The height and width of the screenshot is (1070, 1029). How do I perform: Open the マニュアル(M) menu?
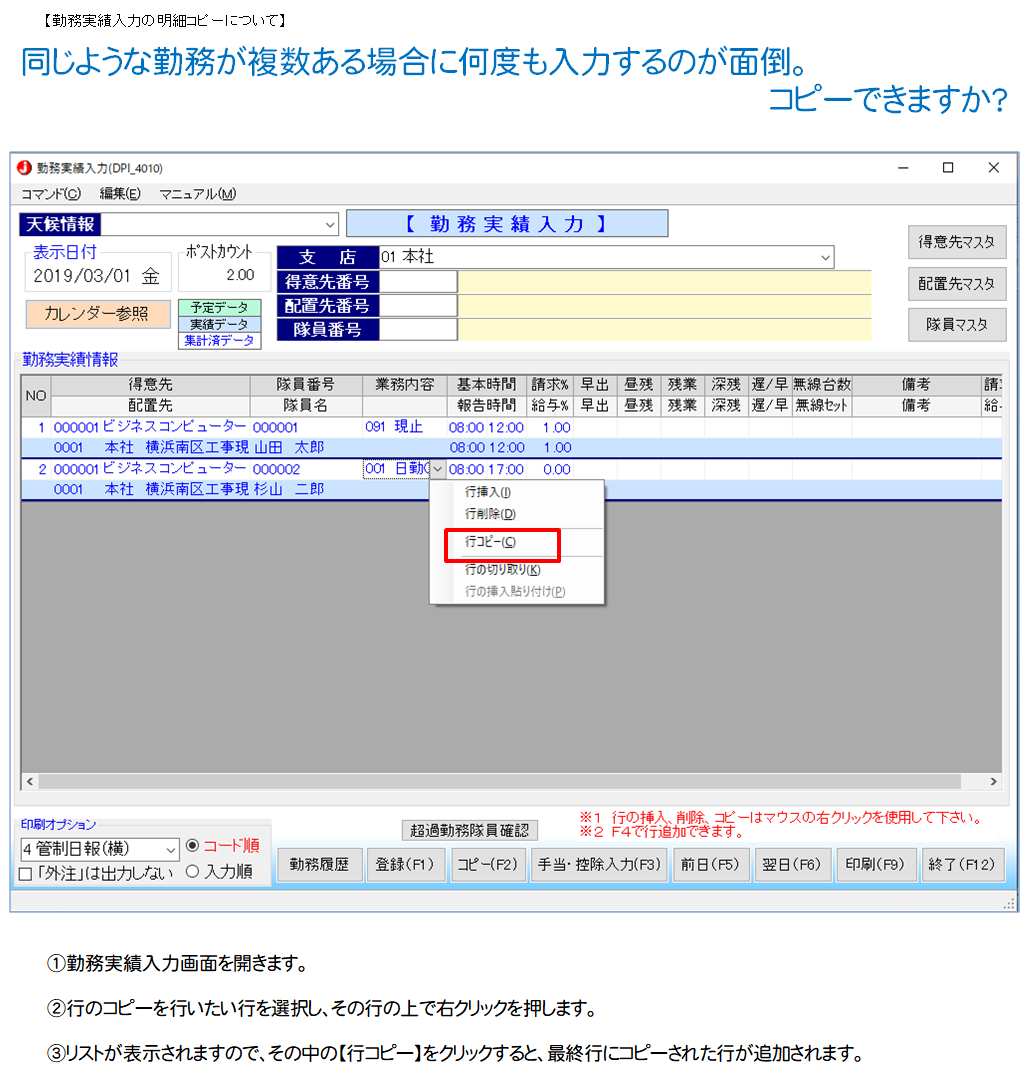coord(198,194)
